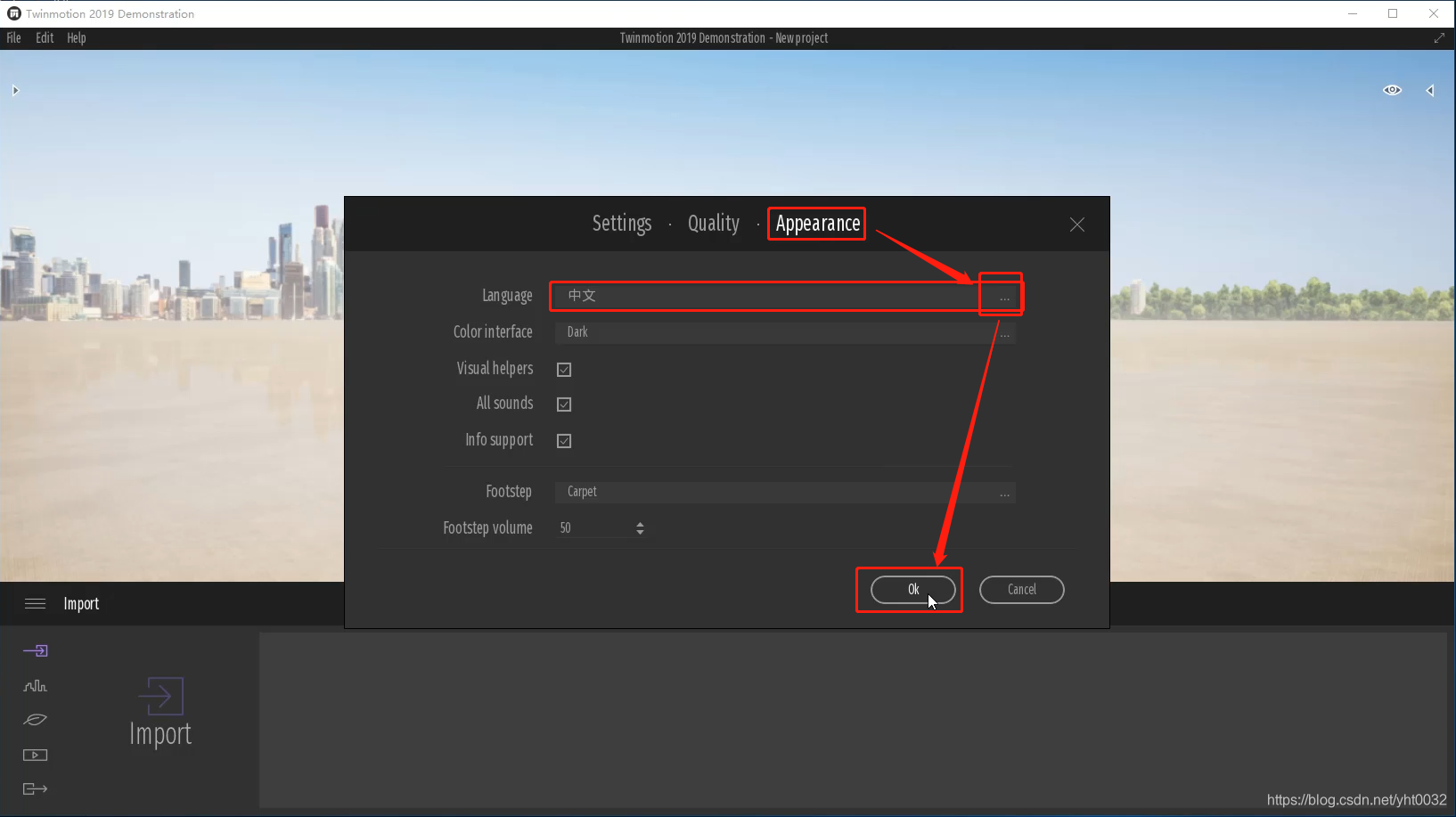Open the Language dropdown ellipsis
Image resolution: width=1456 pixels, height=817 pixels.
coord(1004,297)
